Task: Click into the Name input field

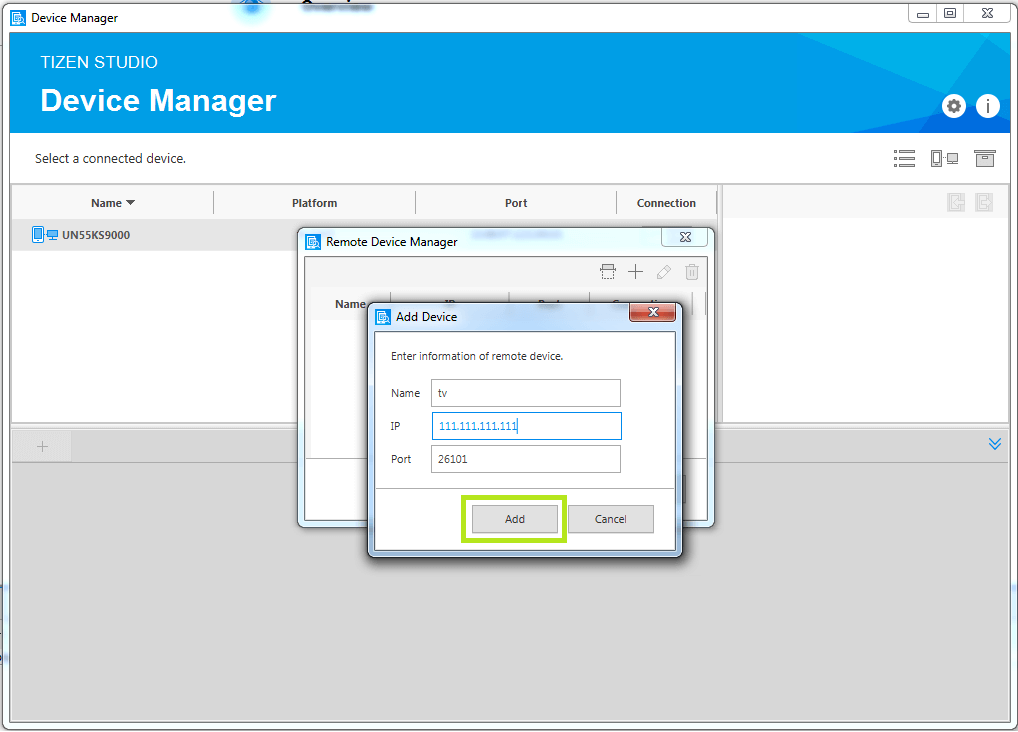Action: point(526,393)
